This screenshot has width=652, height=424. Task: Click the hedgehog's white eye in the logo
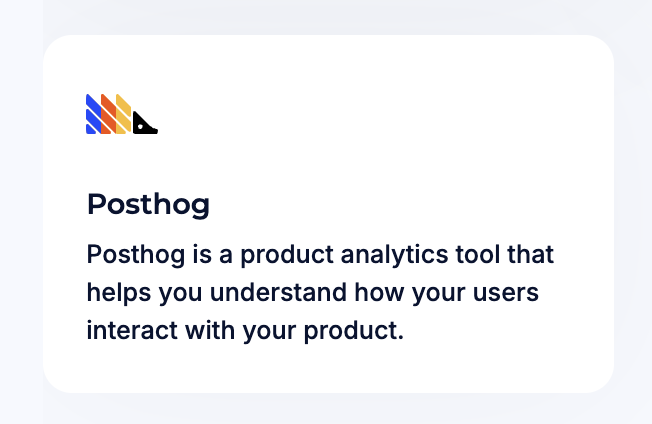pyautogui.click(x=141, y=126)
